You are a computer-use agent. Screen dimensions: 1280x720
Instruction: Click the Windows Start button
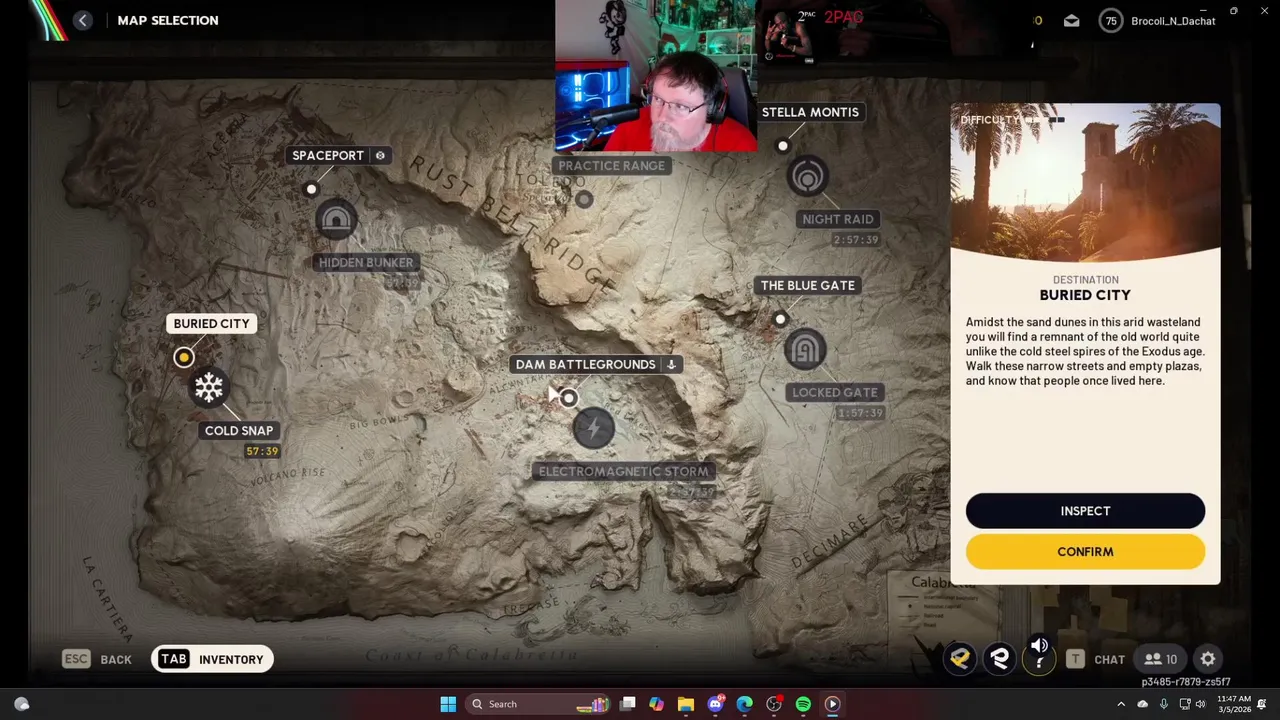click(x=448, y=704)
